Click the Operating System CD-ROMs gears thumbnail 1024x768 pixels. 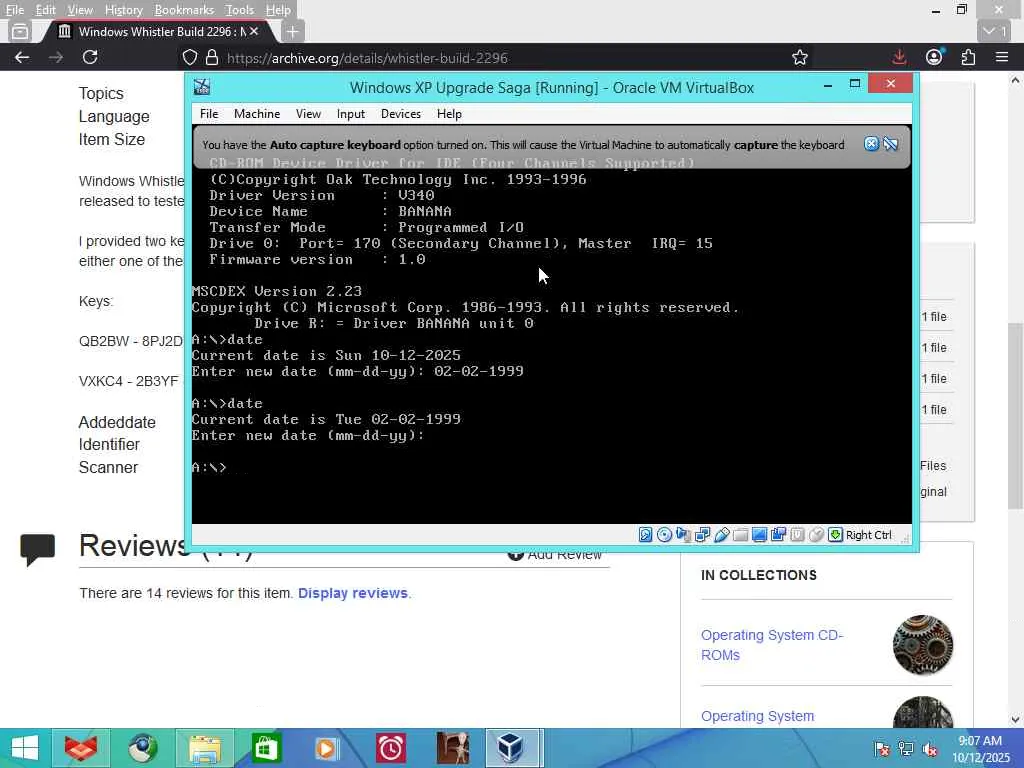coord(923,645)
